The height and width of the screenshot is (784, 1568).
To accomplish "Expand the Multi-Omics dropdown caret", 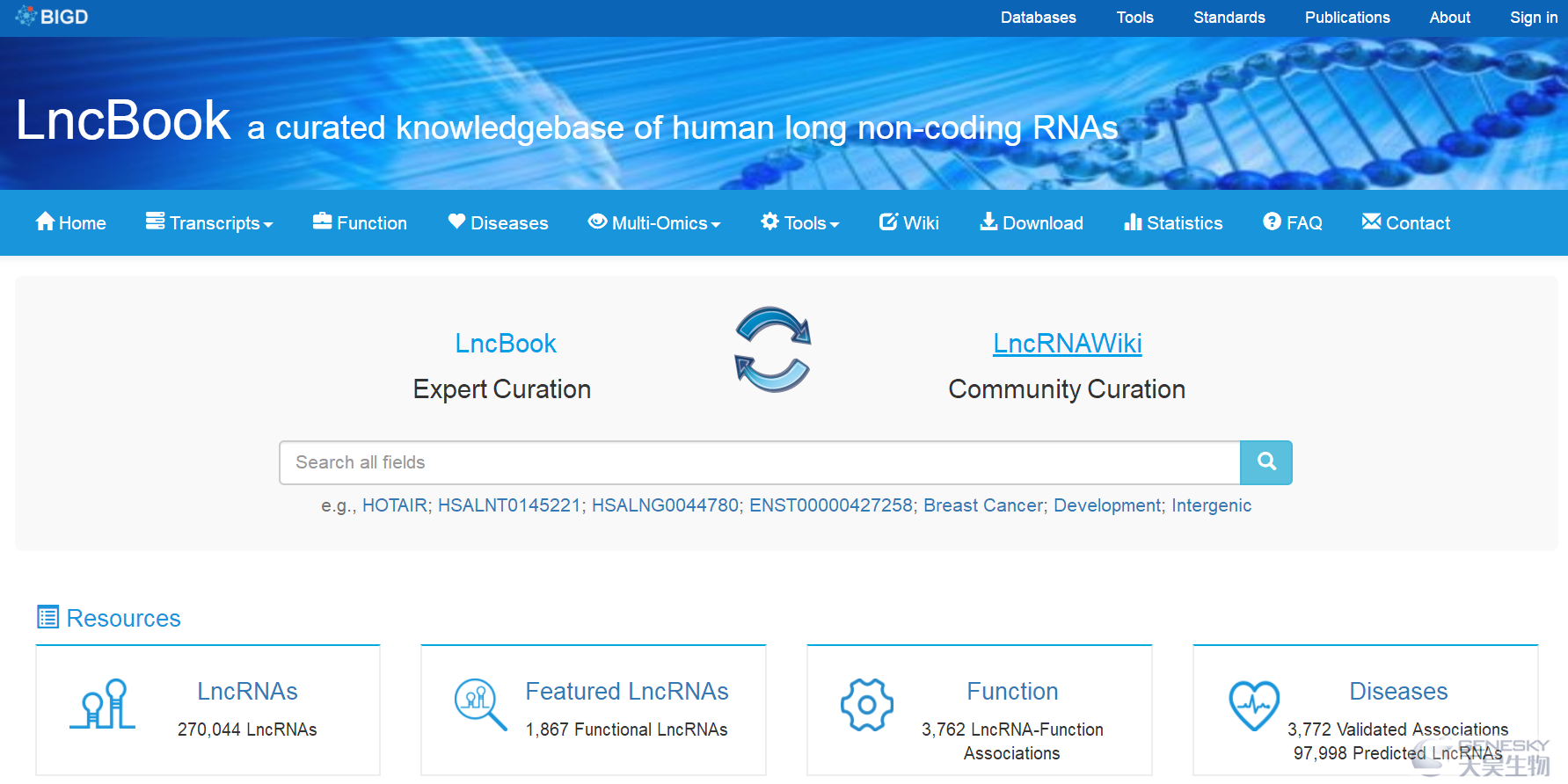I will (716, 225).
